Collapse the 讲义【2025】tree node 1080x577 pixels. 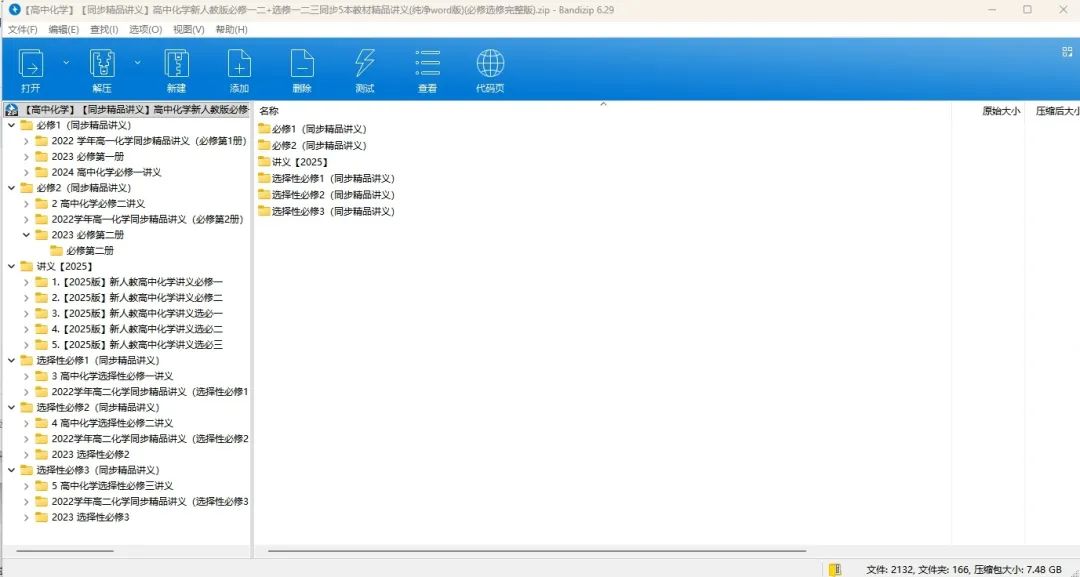click(x=11, y=266)
